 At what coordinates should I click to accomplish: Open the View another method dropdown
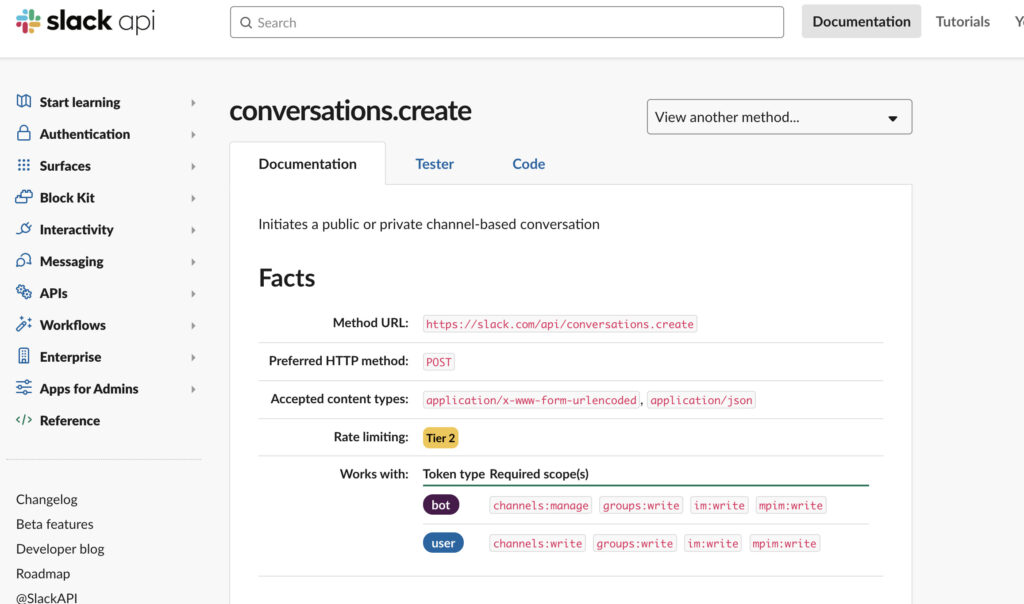click(x=779, y=117)
